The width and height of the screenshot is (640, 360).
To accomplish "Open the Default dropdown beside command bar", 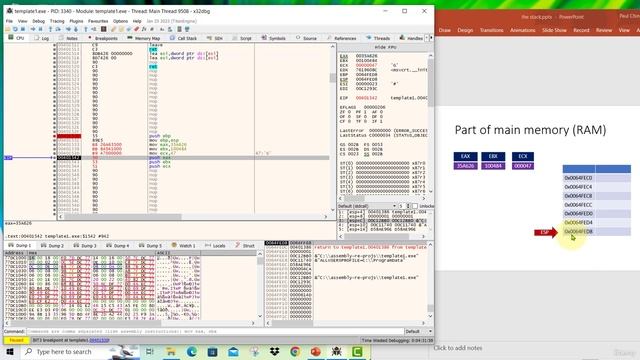I will (x=418, y=331).
